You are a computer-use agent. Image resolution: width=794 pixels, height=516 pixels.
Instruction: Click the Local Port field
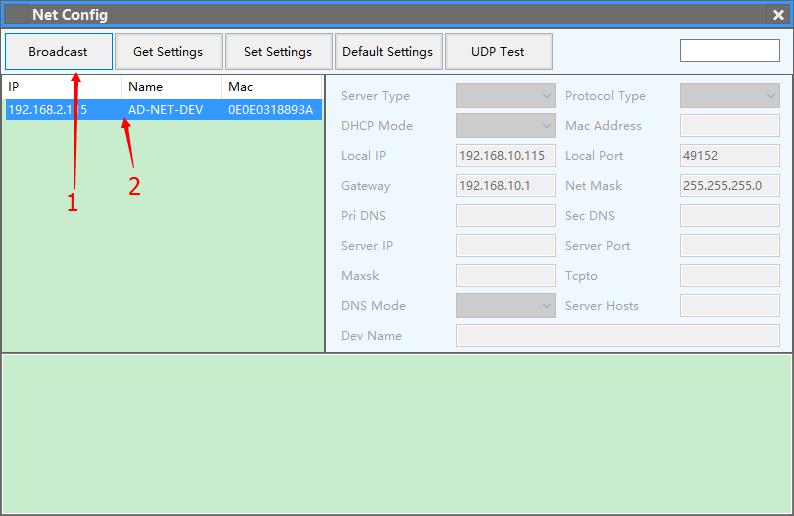729,156
